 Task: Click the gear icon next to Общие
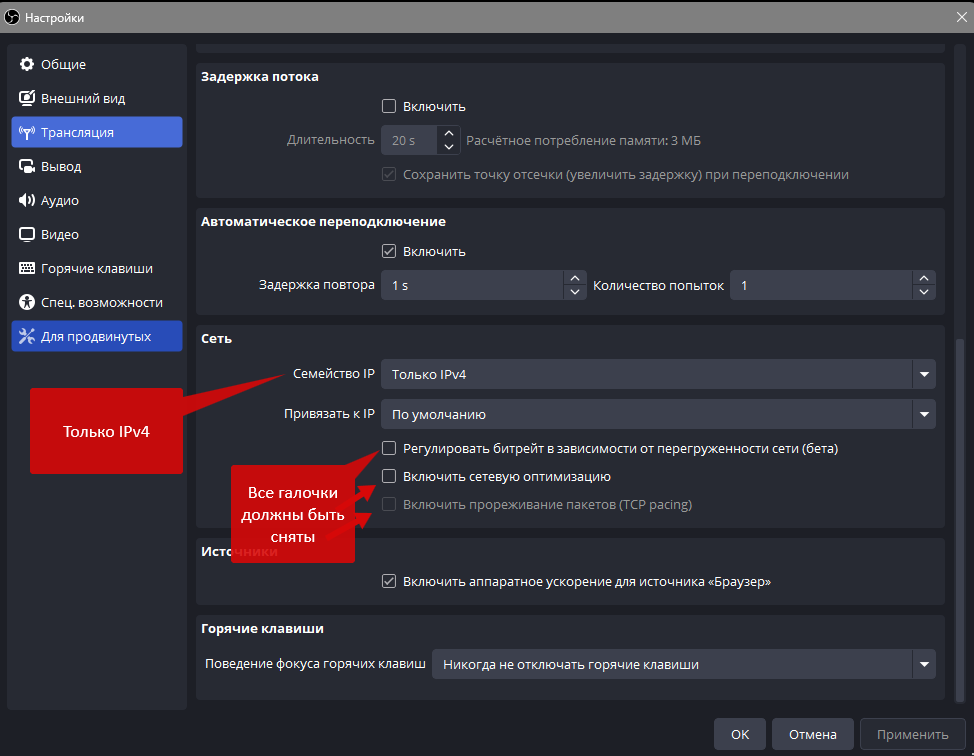click(x=27, y=64)
